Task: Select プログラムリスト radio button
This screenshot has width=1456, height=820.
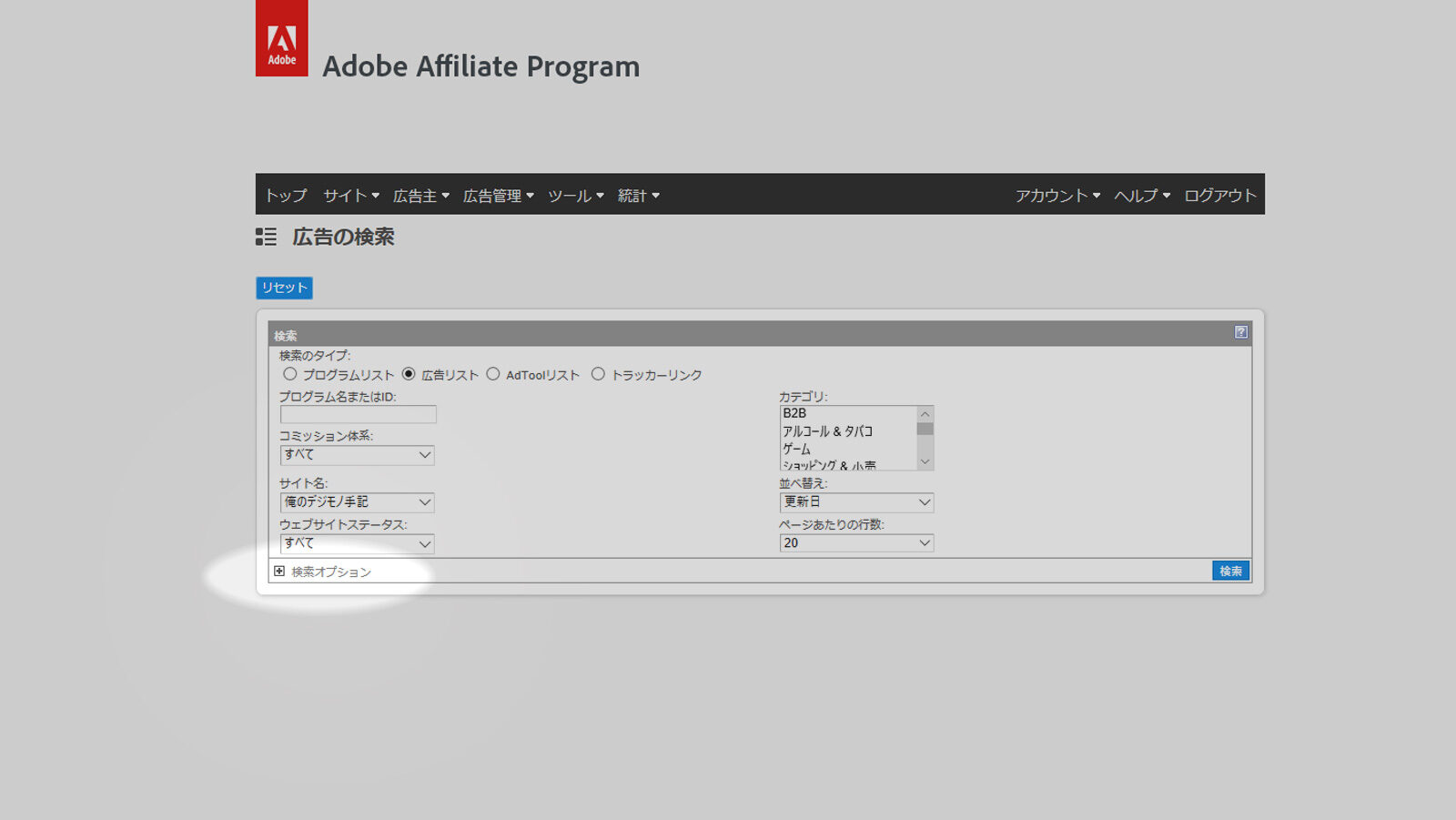Action: coord(289,374)
